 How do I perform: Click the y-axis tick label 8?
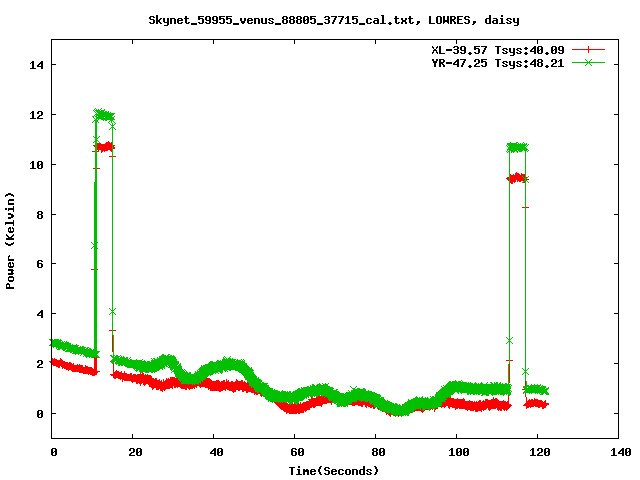40,214
